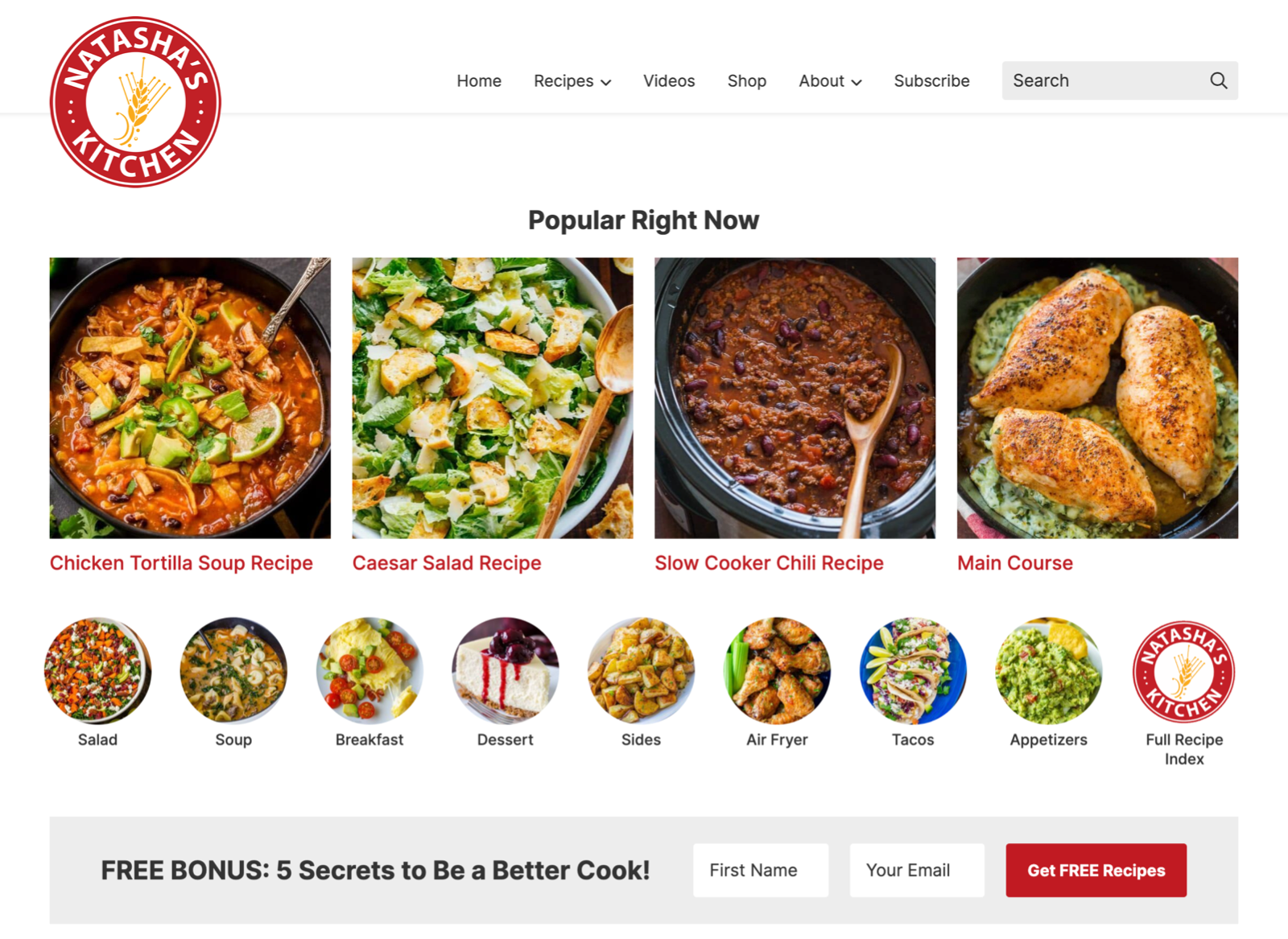Choose the Air Fryer category icon
This screenshot has height=939, width=1288.
pos(777,670)
